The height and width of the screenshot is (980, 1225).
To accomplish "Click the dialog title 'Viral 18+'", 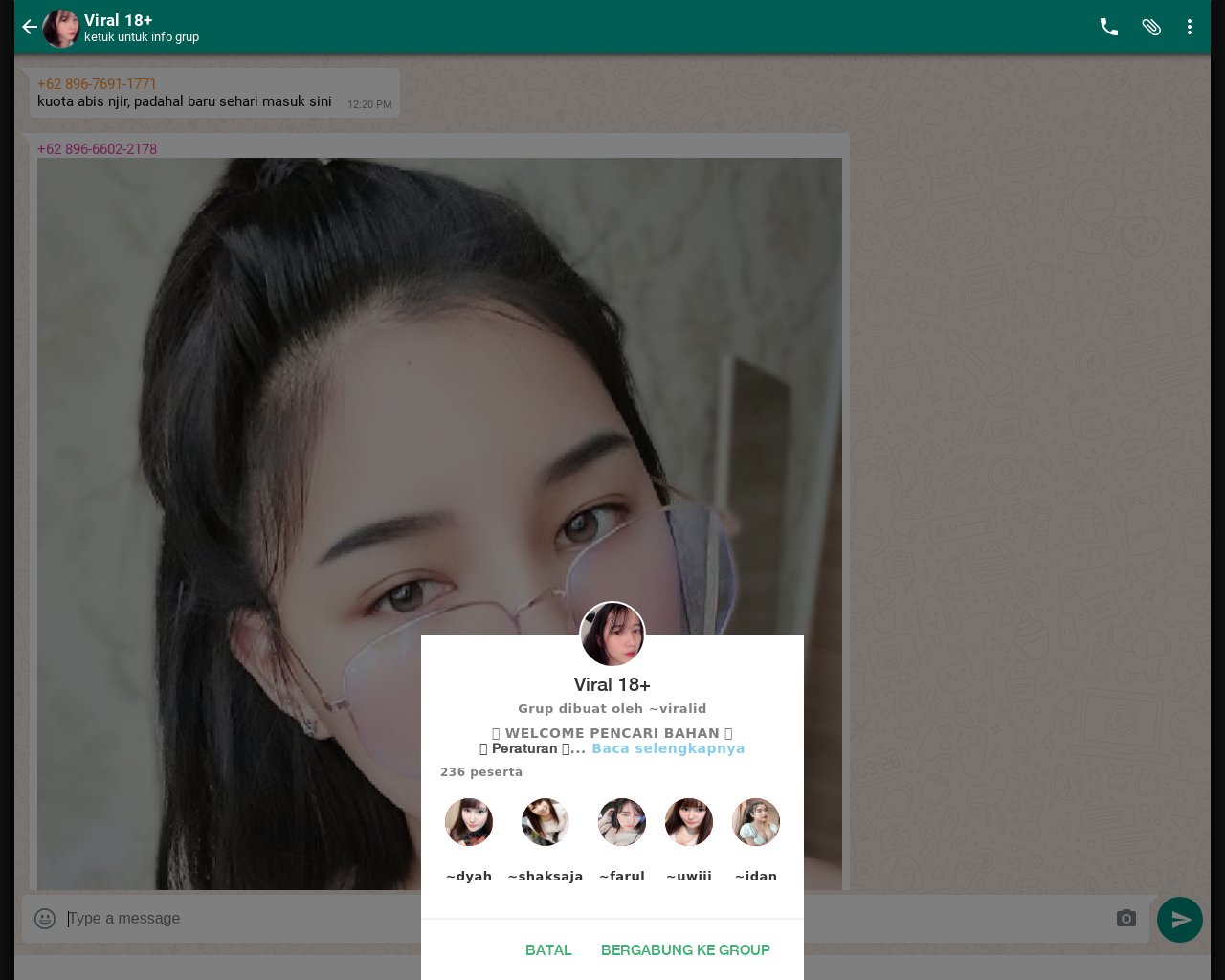I will point(612,685).
